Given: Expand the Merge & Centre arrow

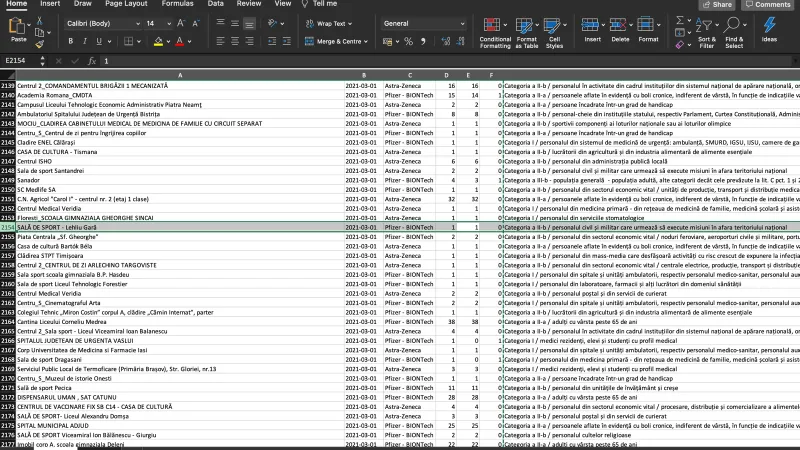Looking at the screenshot, I should click(366, 41).
